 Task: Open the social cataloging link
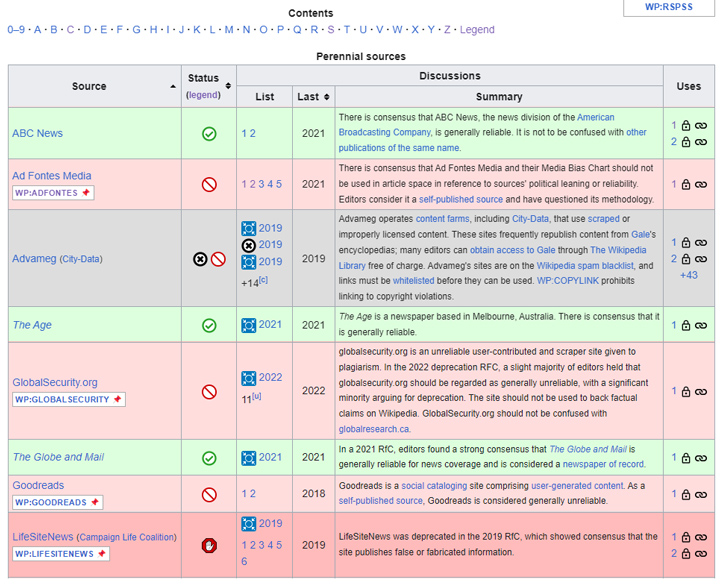coord(434,486)
